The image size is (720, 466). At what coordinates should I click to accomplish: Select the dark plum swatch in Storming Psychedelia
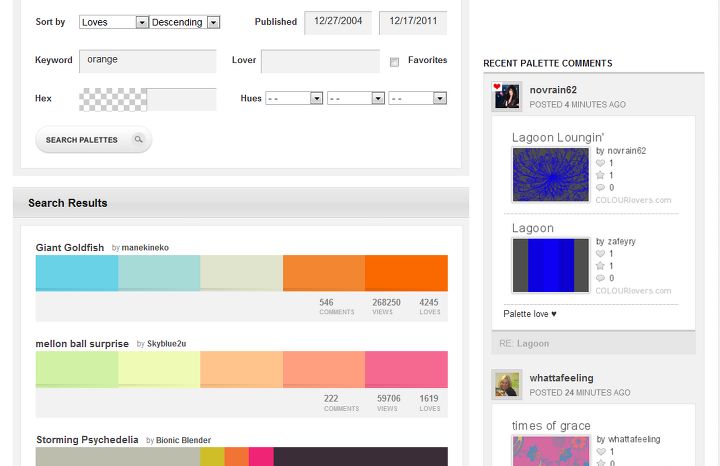(360, 457)
